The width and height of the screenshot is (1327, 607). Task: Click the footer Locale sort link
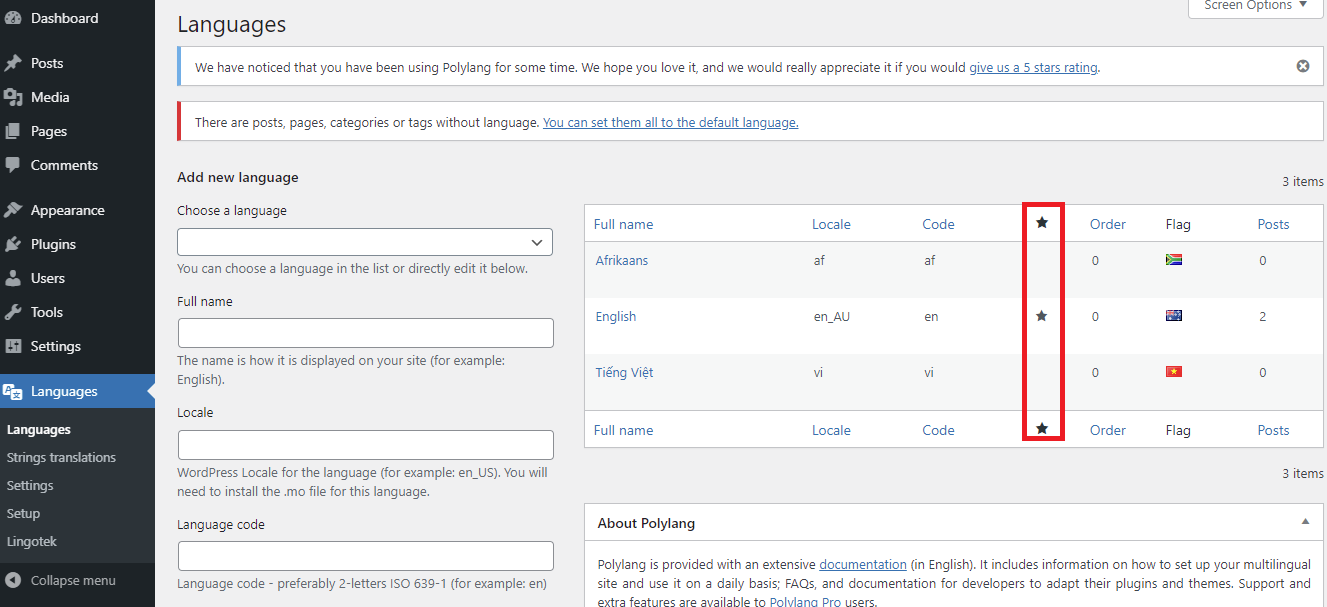pos(831,430)
